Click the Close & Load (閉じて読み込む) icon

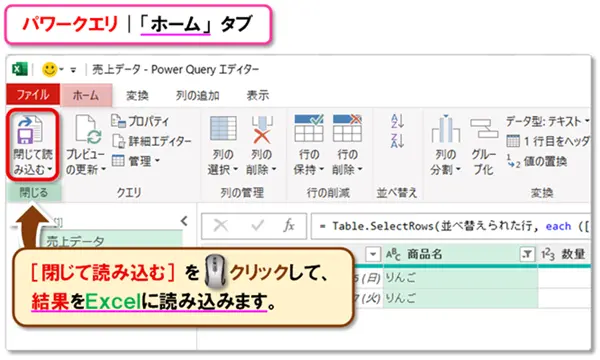click(30, 129)
